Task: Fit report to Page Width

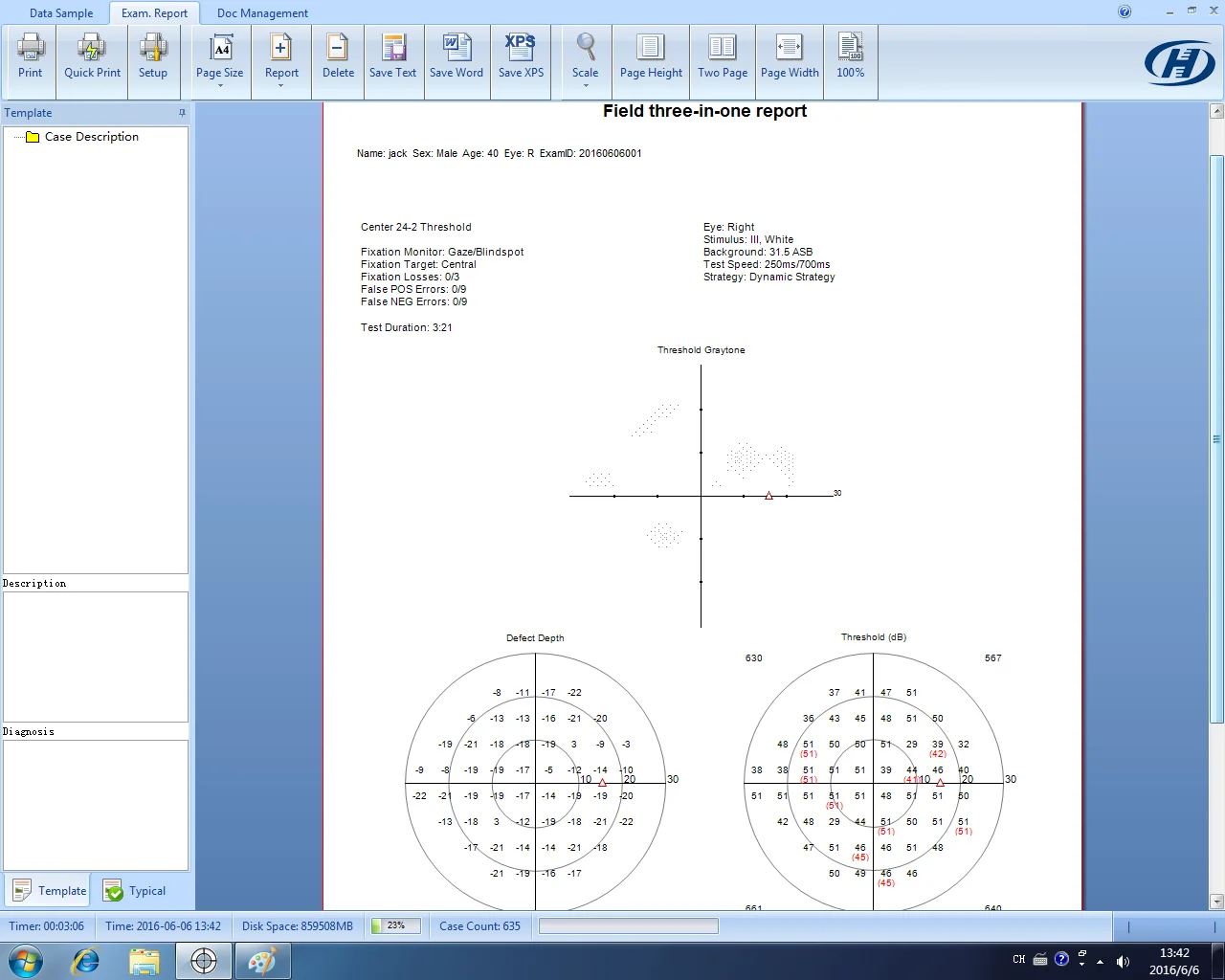Action: click(790, 56)
